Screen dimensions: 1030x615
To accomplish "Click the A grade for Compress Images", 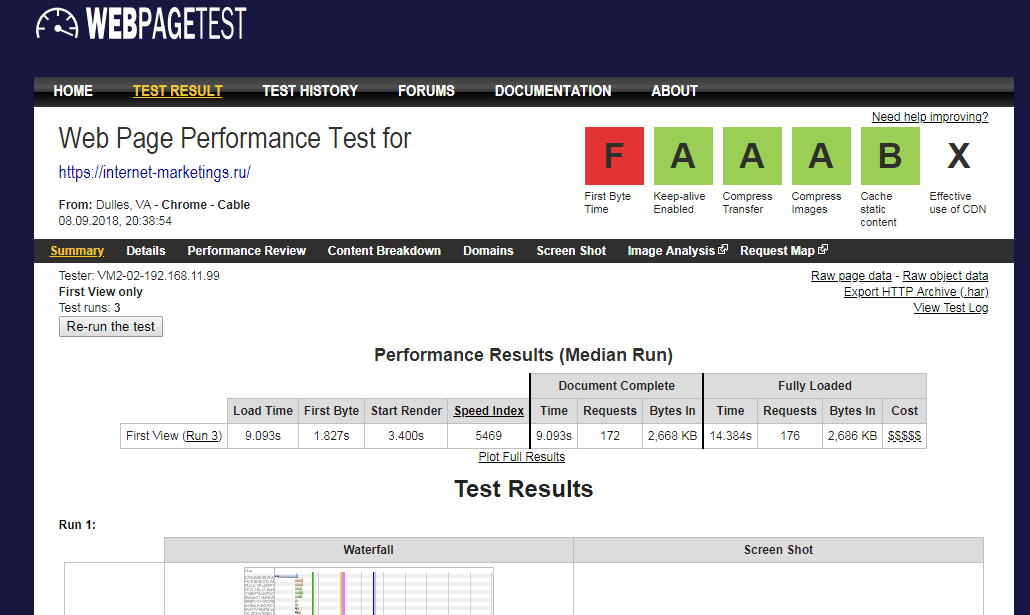I will tap(821, 156).
